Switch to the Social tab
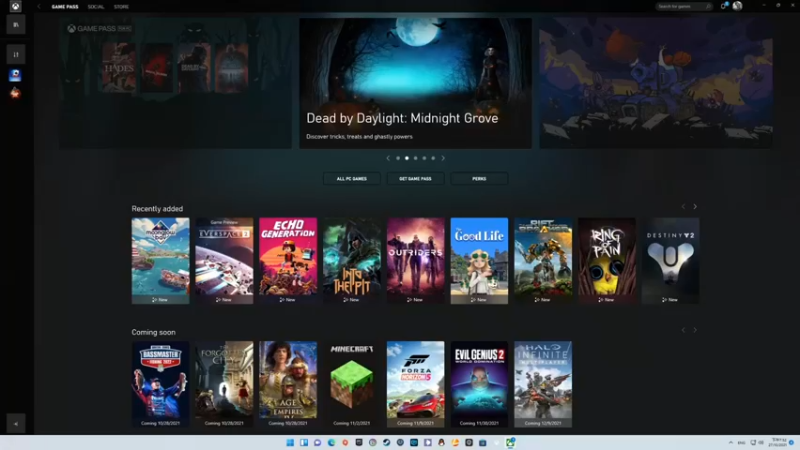 coord(96,7)
